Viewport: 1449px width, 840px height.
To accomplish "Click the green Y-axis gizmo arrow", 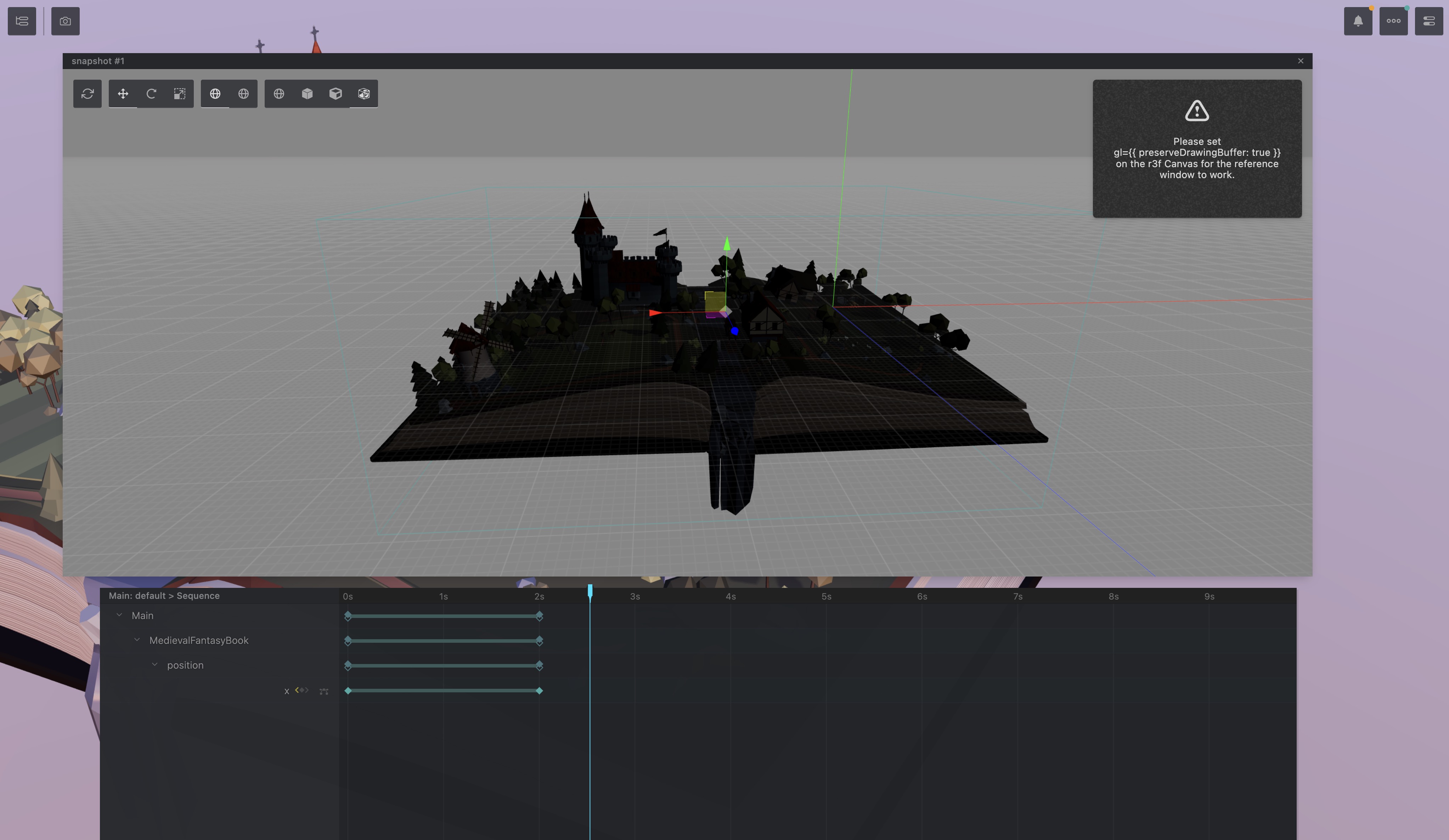I will 727,244.
